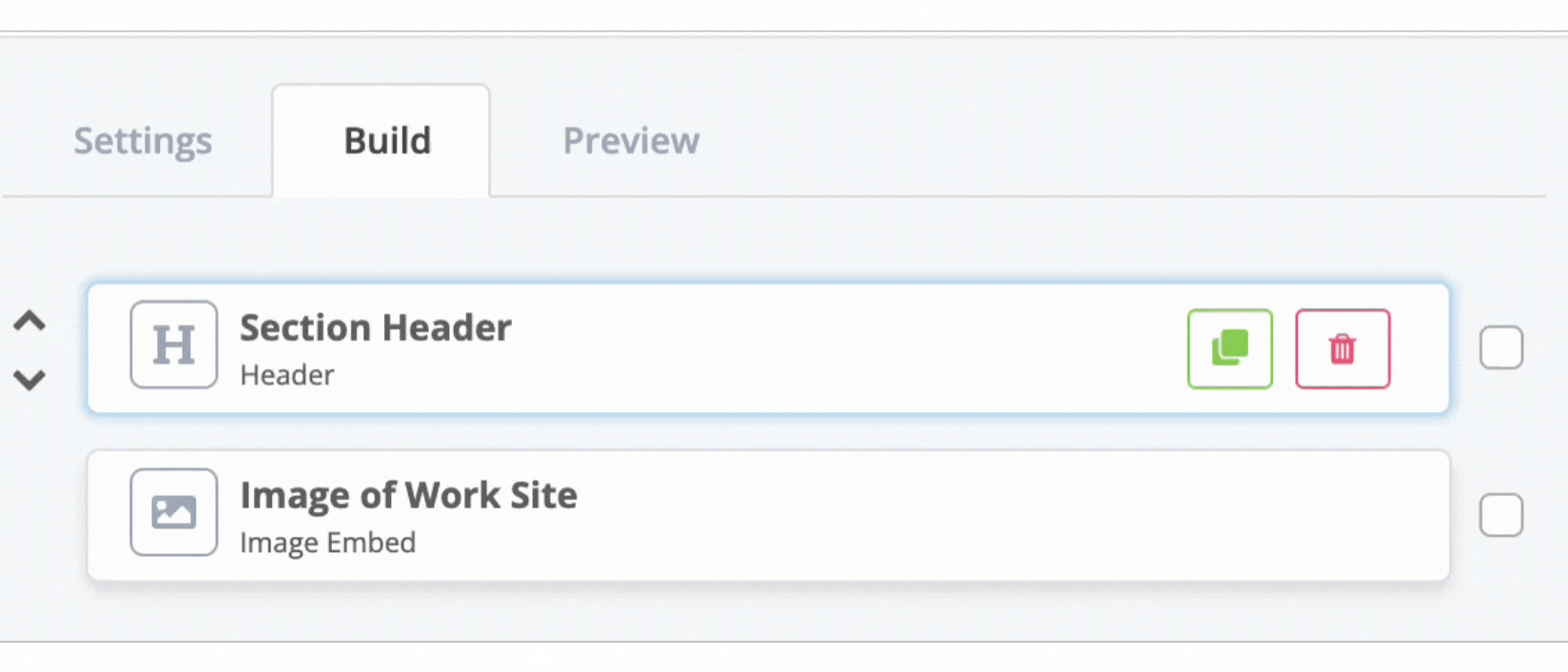Click the Image Embed type label
The height and width of the screenshot is (672, 1568).
coord(327,543)
